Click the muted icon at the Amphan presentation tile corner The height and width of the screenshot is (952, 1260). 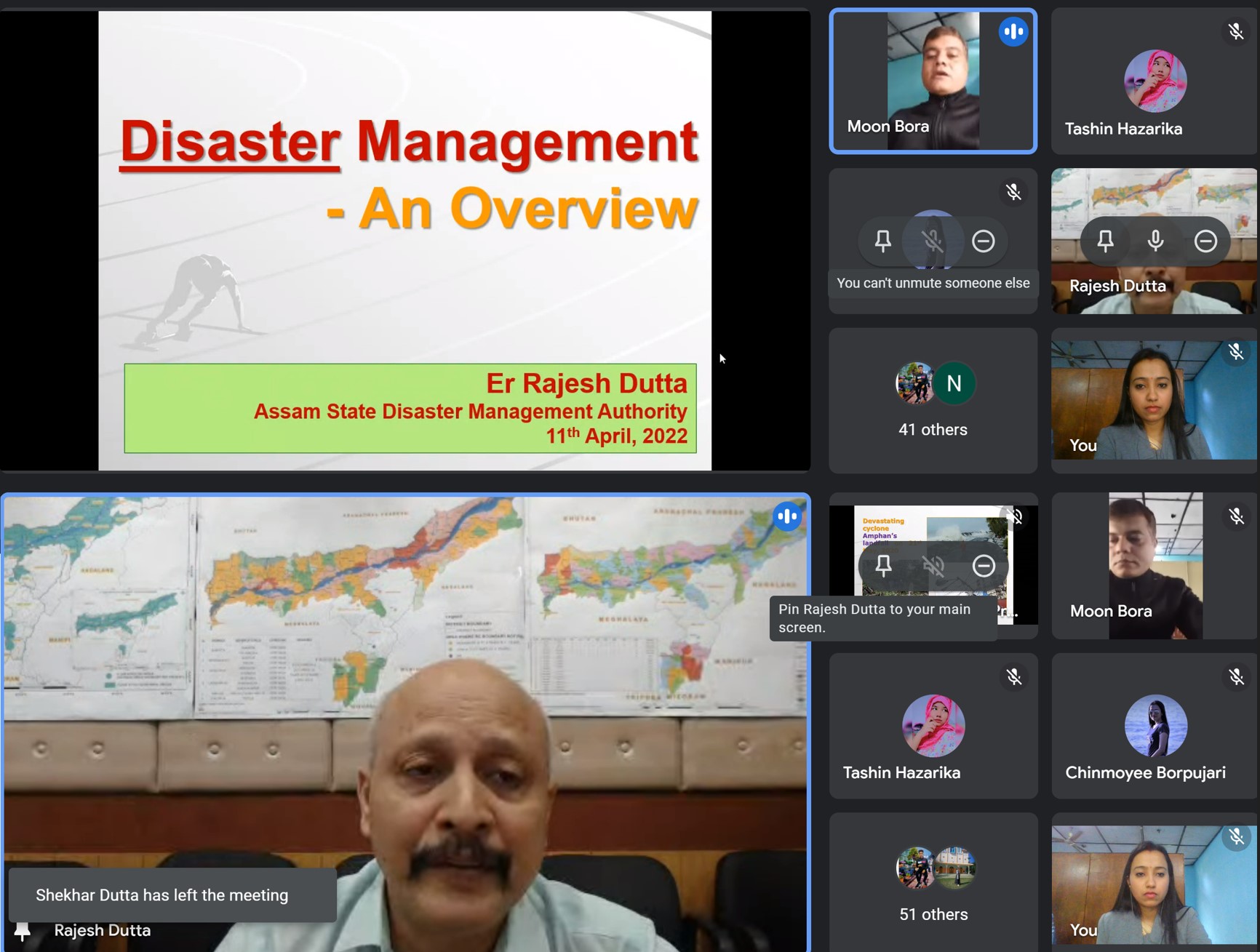(1015, 517)
